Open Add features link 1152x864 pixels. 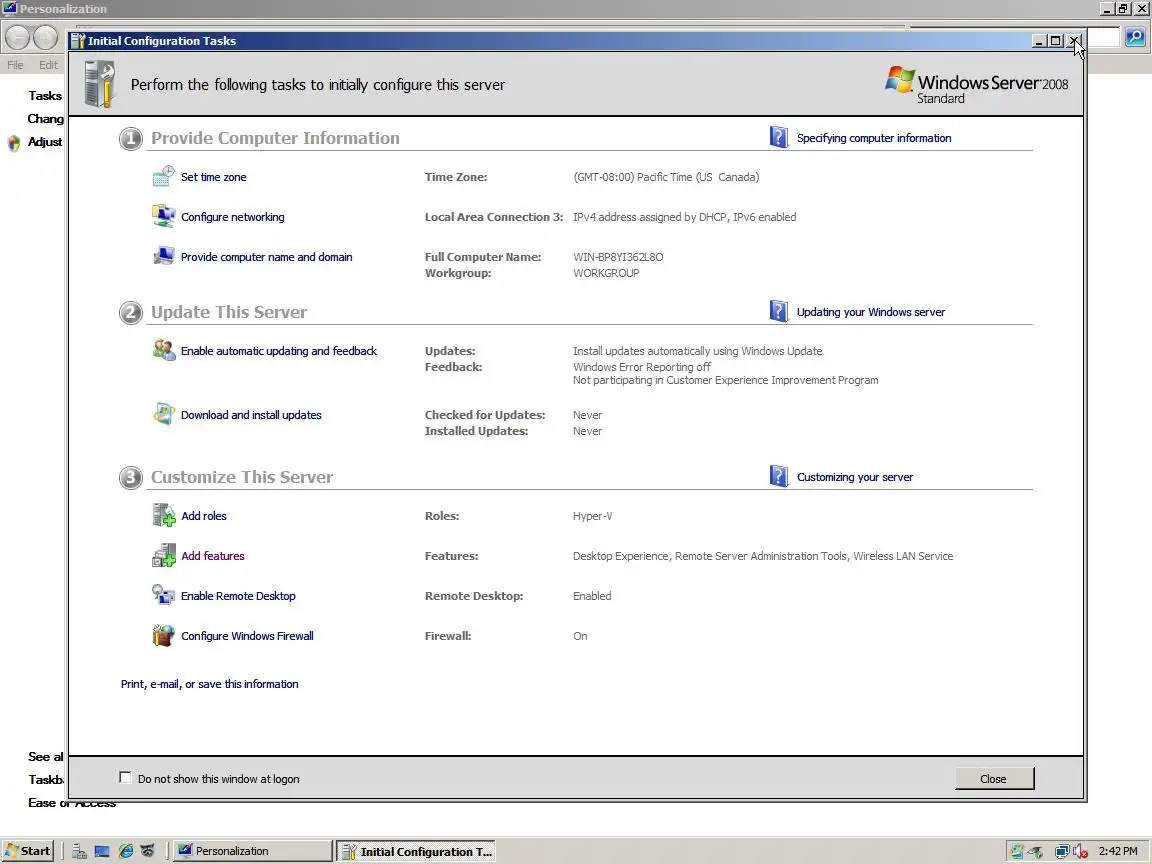pos(213,555)
